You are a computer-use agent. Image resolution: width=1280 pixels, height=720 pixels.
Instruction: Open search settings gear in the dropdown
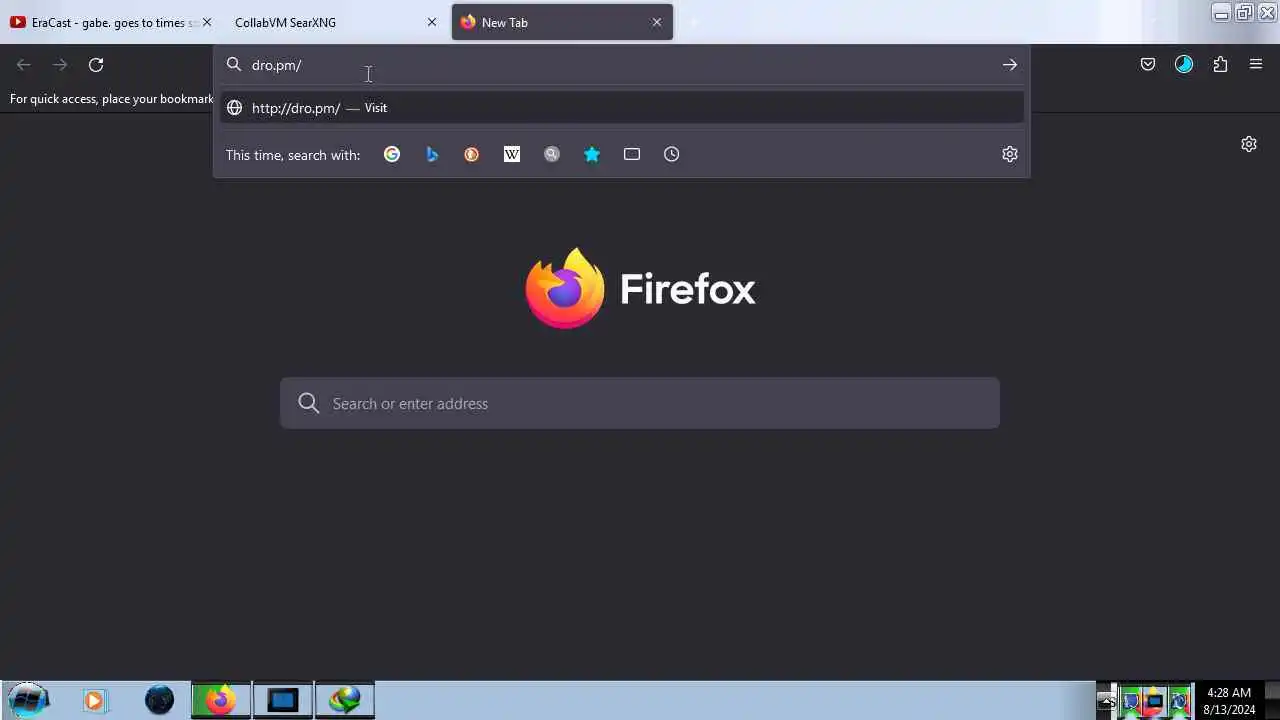(x=1010, y=154)
